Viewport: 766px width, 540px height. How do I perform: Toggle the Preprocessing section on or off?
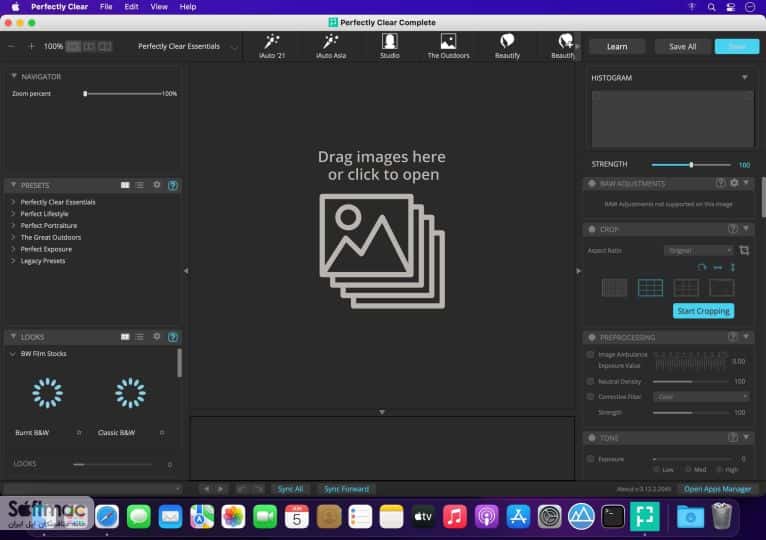[592, 337]
